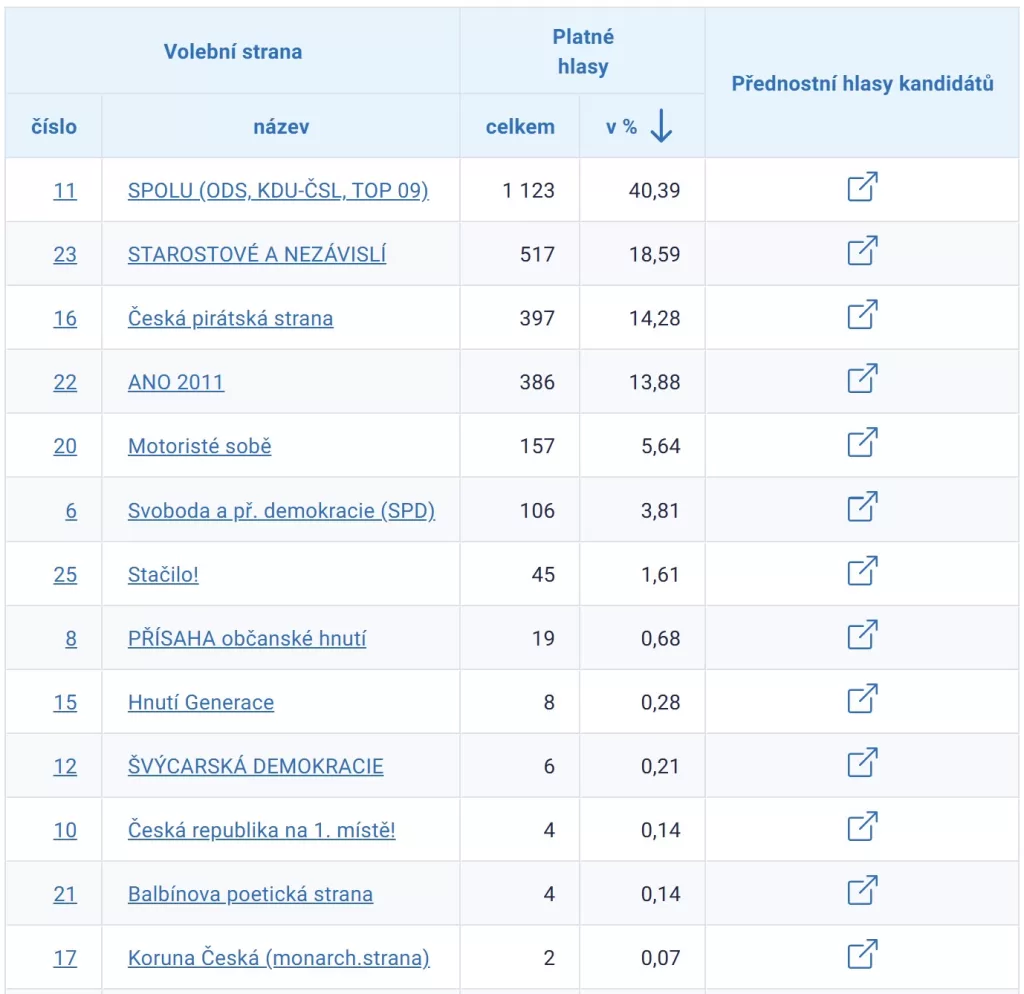Sort by the 'celkem' column header
Viewport: 1024px width, 994px height.
(520, 127)
